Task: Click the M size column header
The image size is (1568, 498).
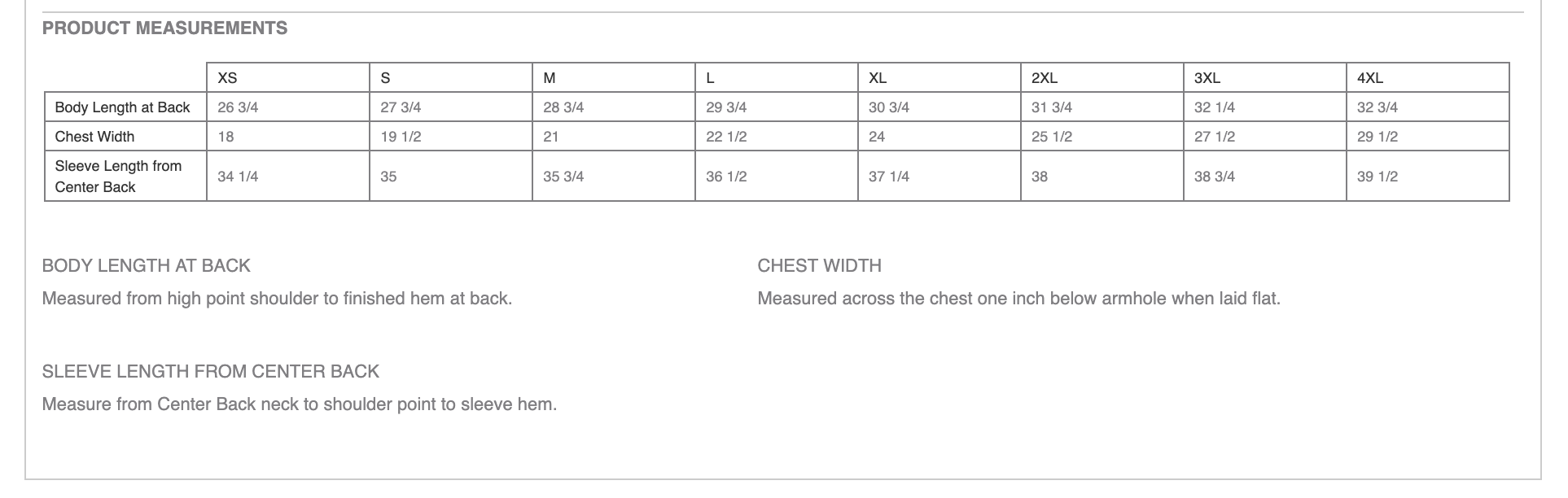Action: click(550, 78)
